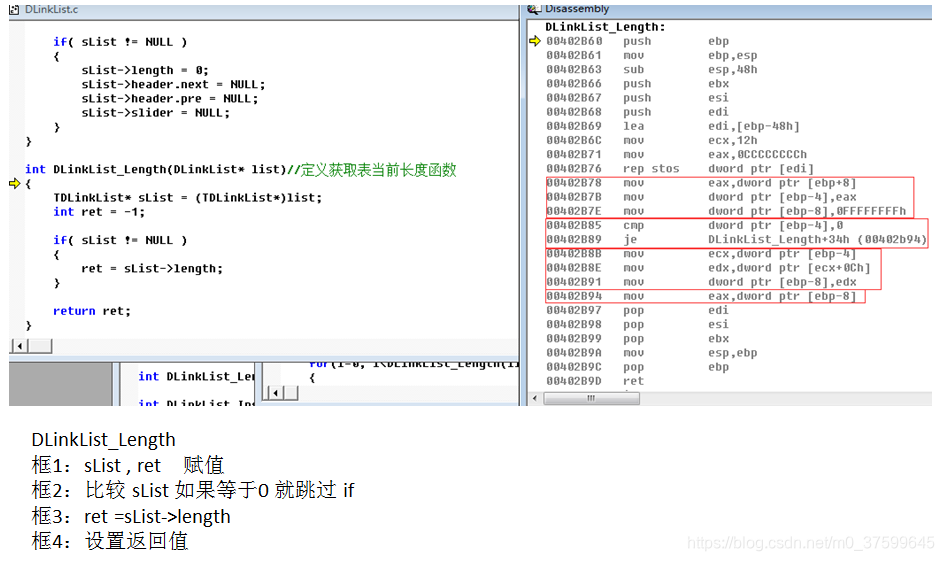Click left scroll arrow of Disassembly pane
The image size is (944, 561).
(x=535, y=398)
